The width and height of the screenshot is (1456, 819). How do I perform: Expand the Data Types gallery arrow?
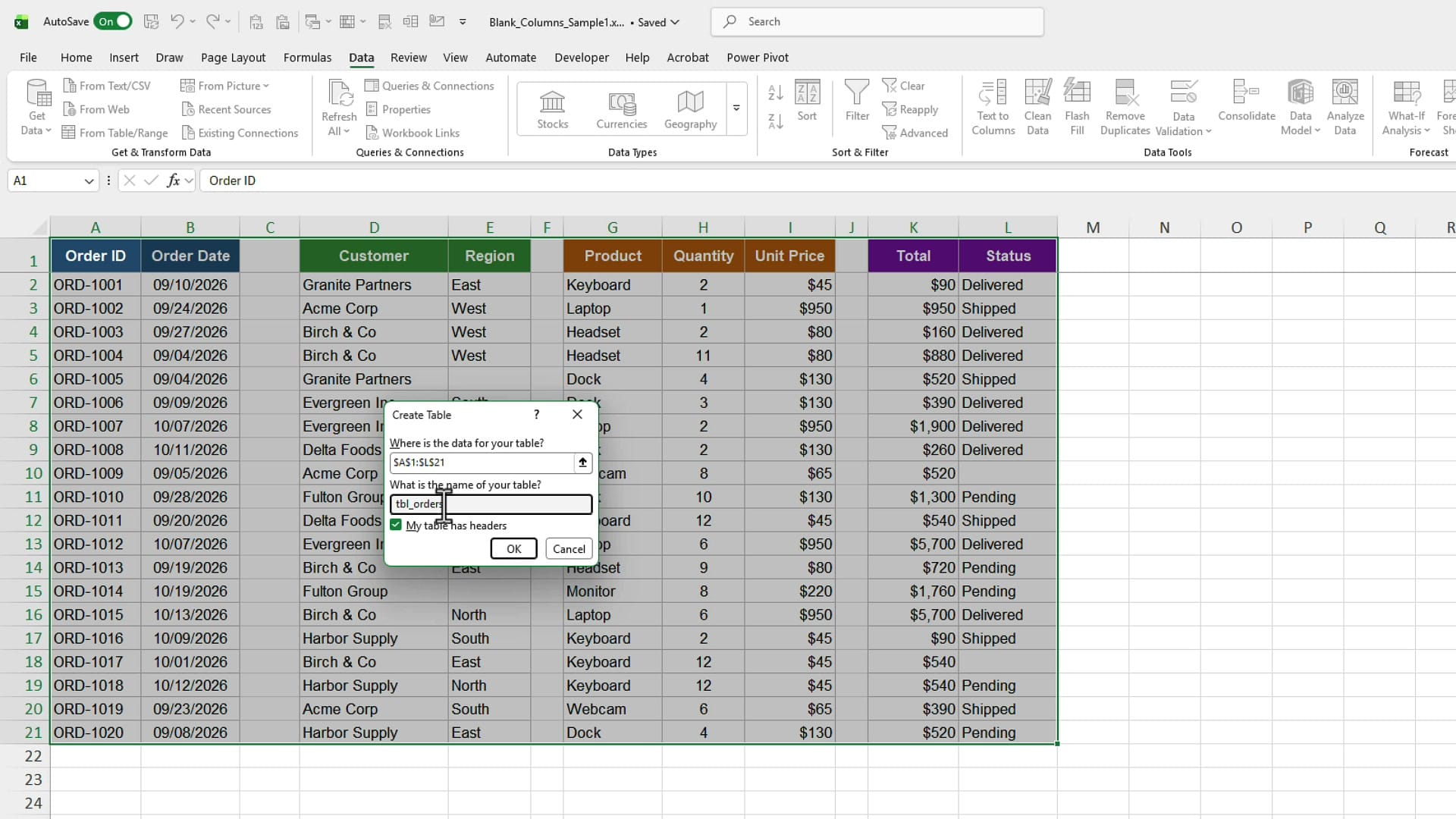coord(736,108)
